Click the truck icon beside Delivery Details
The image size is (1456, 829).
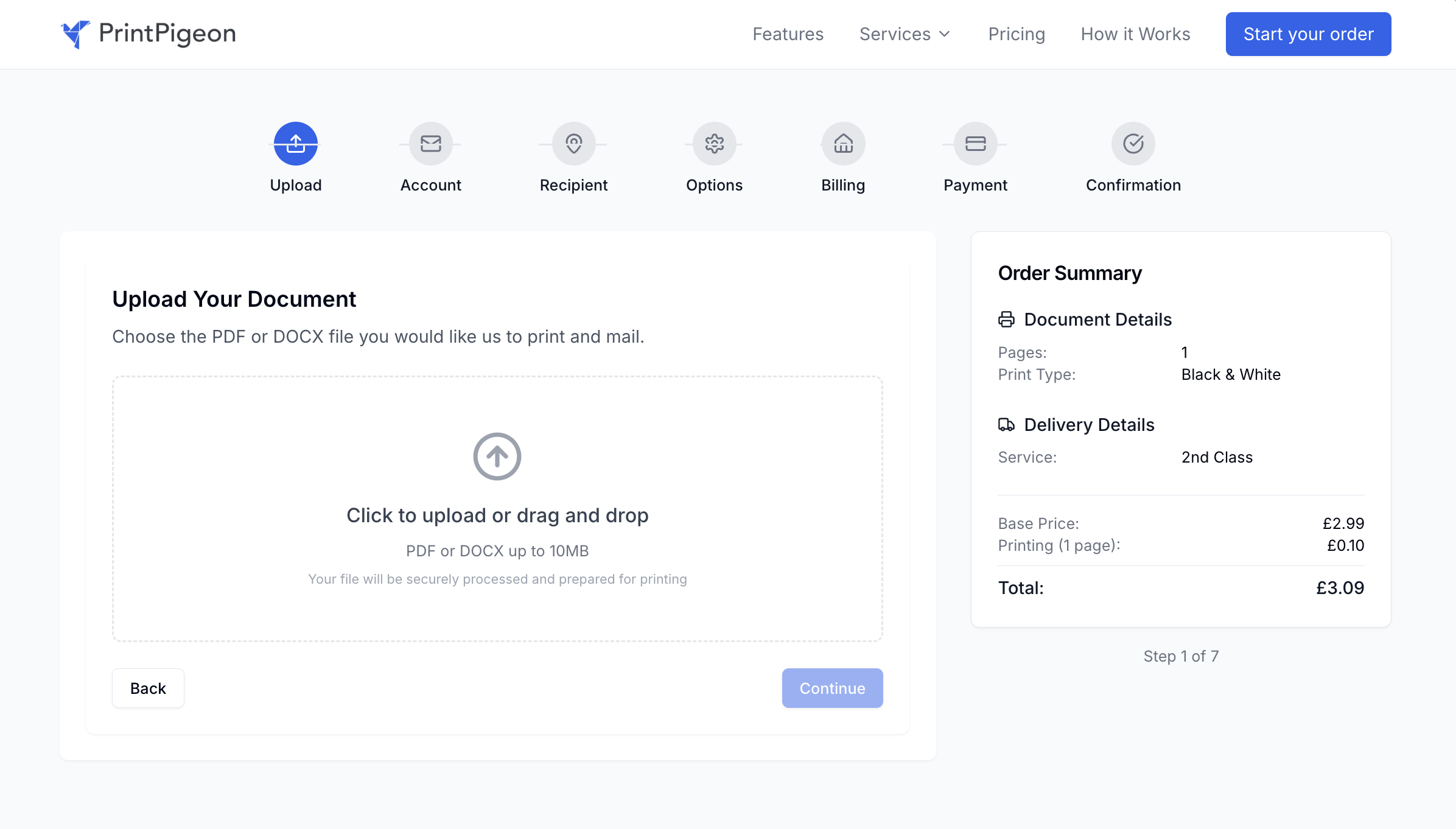click(x=1006, y=425)
